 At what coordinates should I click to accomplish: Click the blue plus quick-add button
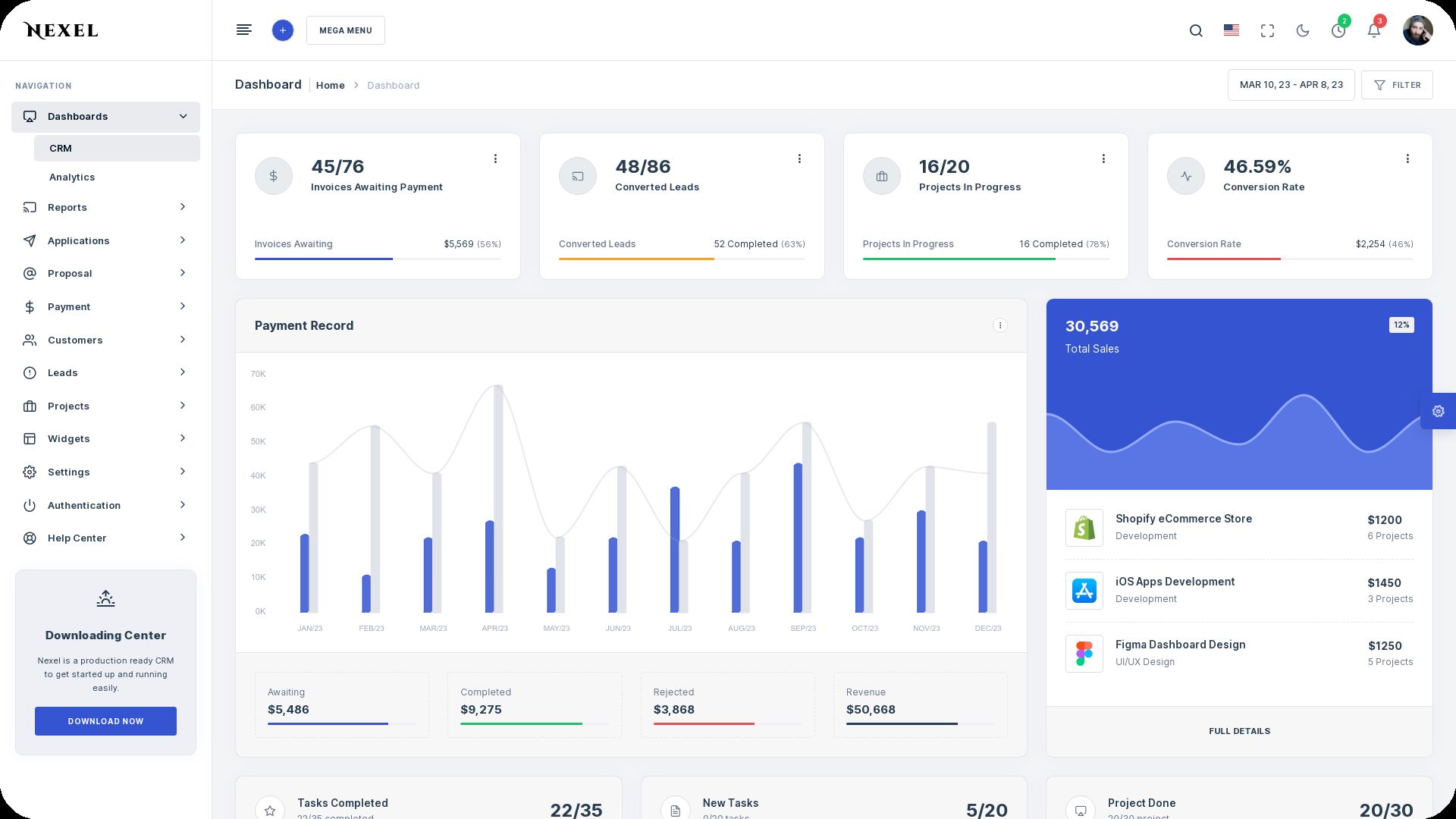[x=282, y=30]
